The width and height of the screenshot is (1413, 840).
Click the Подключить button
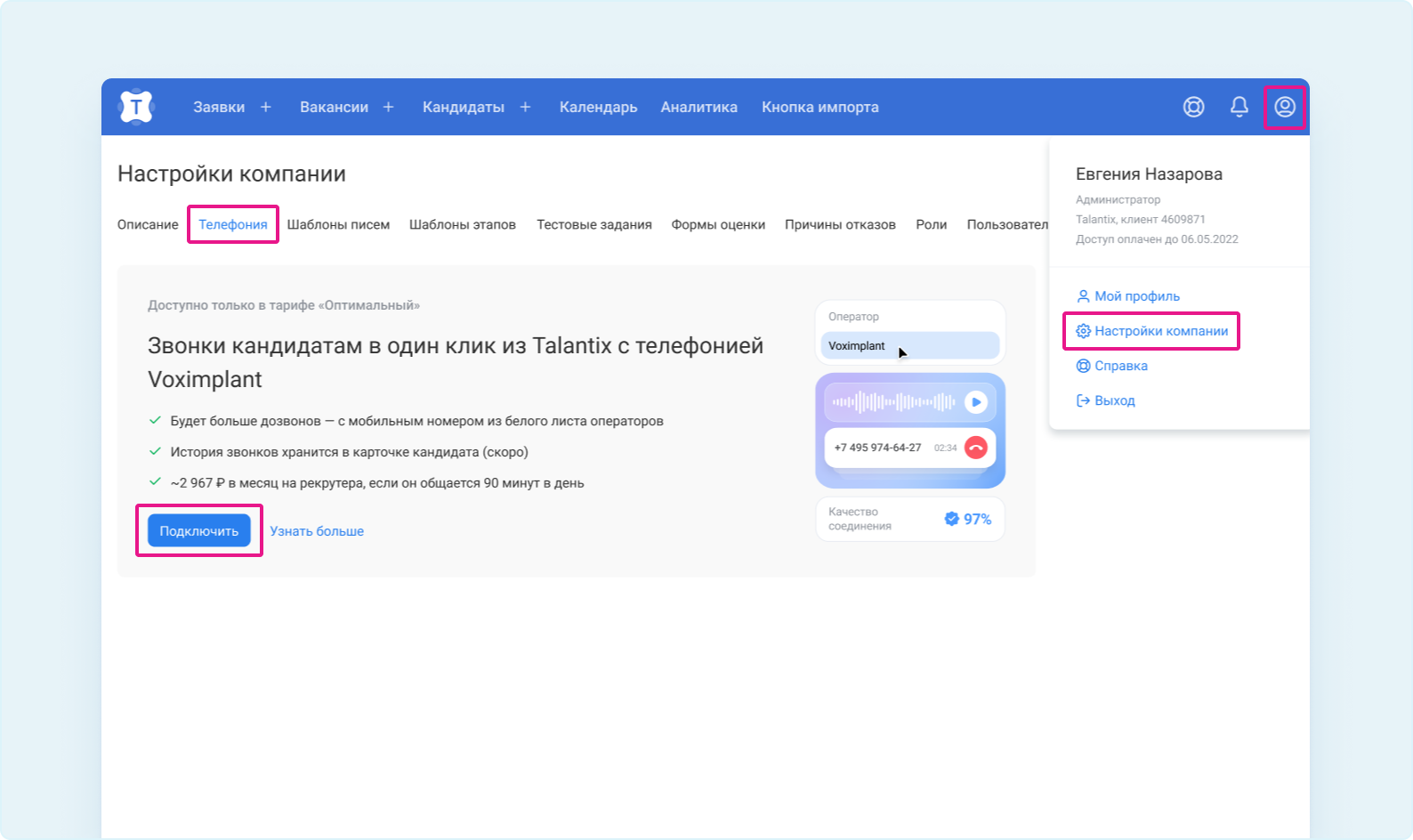pos(199,530)
